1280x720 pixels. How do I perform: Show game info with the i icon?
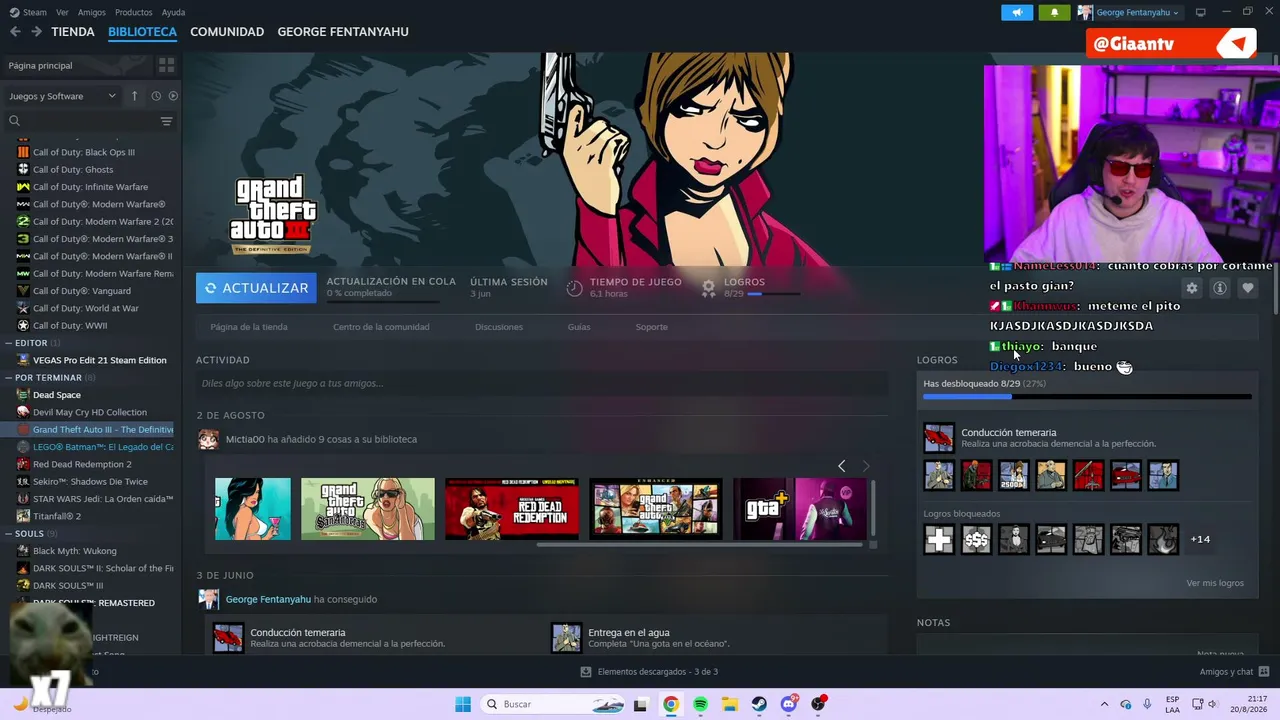(x=1220, y=288)
